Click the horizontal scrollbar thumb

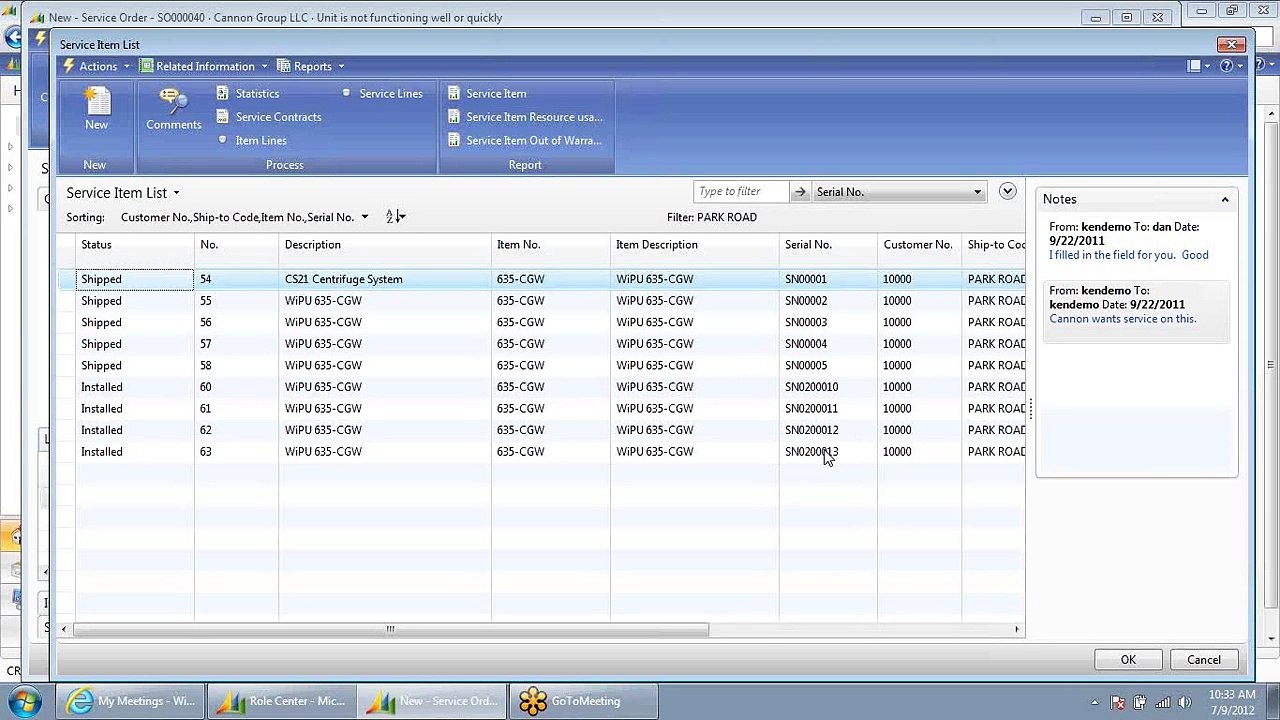coord(391,629)
